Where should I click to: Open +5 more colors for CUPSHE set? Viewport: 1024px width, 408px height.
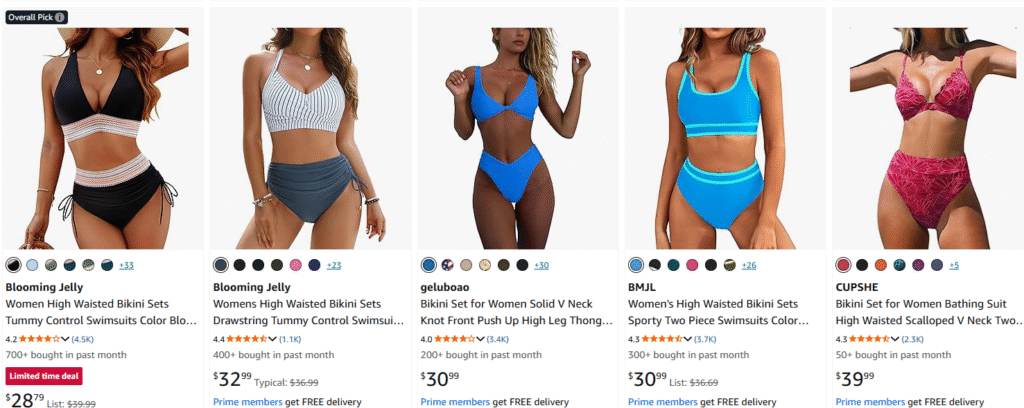[954, 266]
